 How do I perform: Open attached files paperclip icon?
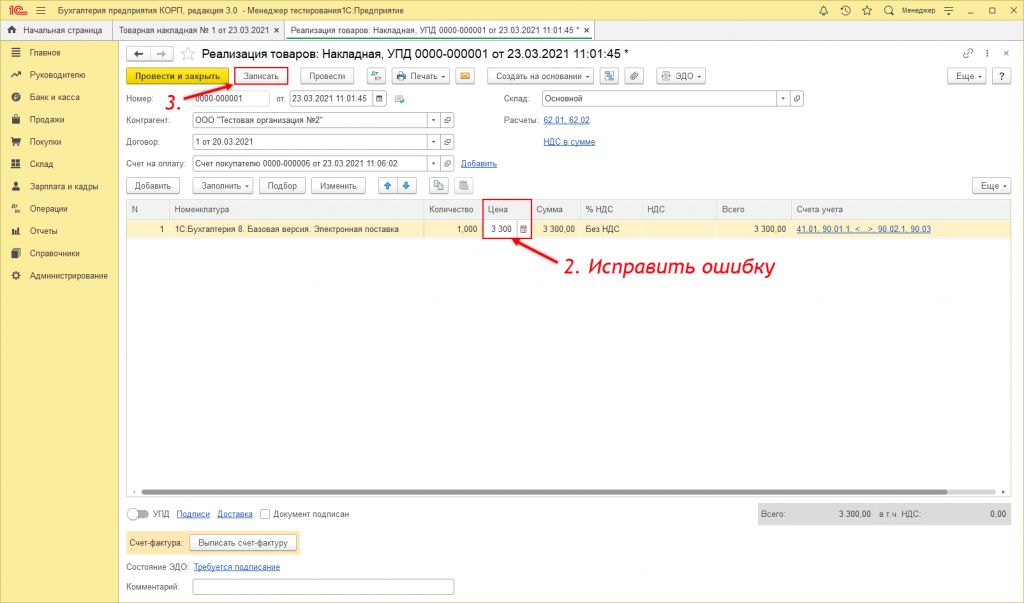click(x=634, y=76)
